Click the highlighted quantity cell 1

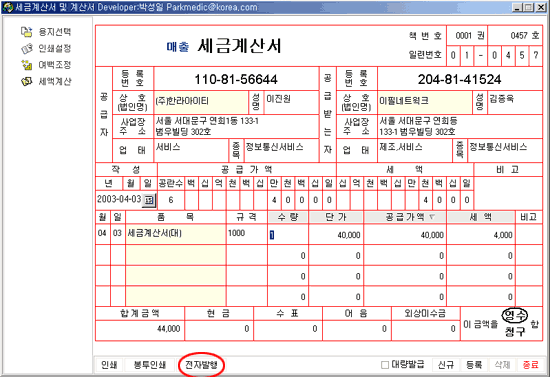click(288, 235)
